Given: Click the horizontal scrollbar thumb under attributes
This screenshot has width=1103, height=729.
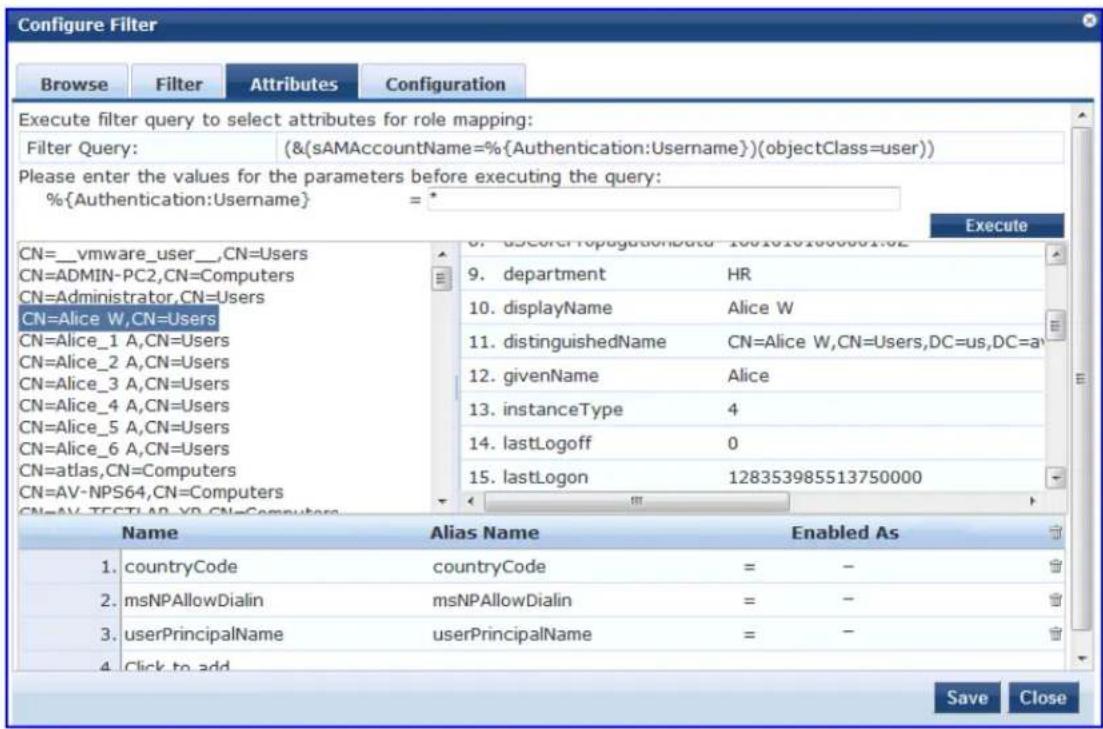Looking at the screenshot, I should coord(637,501).
